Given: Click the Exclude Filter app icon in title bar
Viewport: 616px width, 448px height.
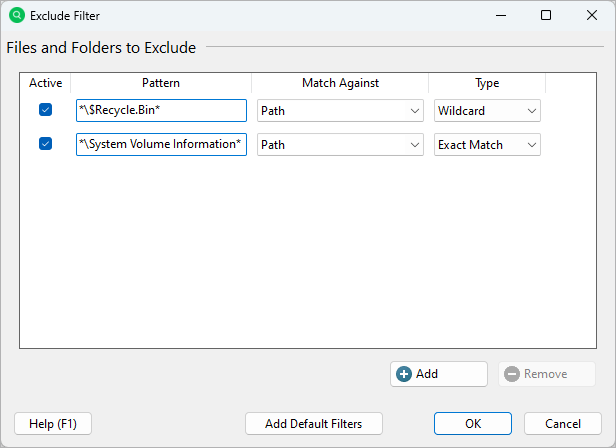Looking at the screenshot, I should (x=16, y=16).
